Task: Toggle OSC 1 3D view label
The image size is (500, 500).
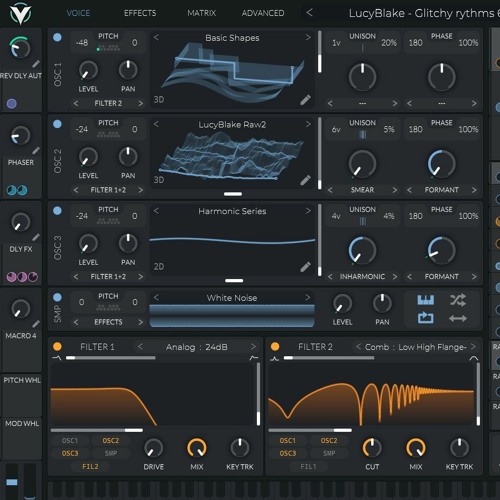Action: (x=159, y=100)
